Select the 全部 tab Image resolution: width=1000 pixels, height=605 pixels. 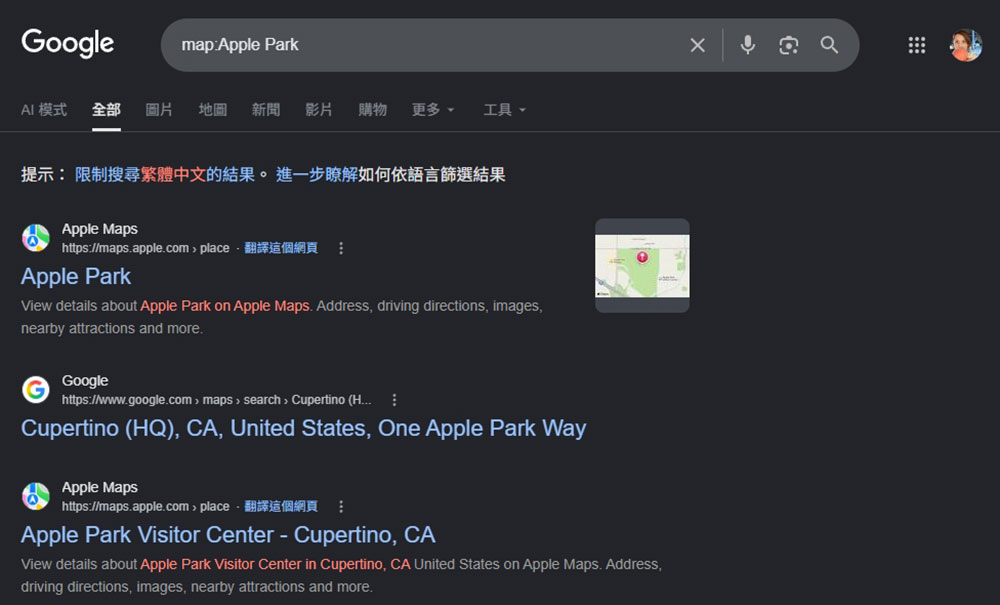tap(107, 110)
